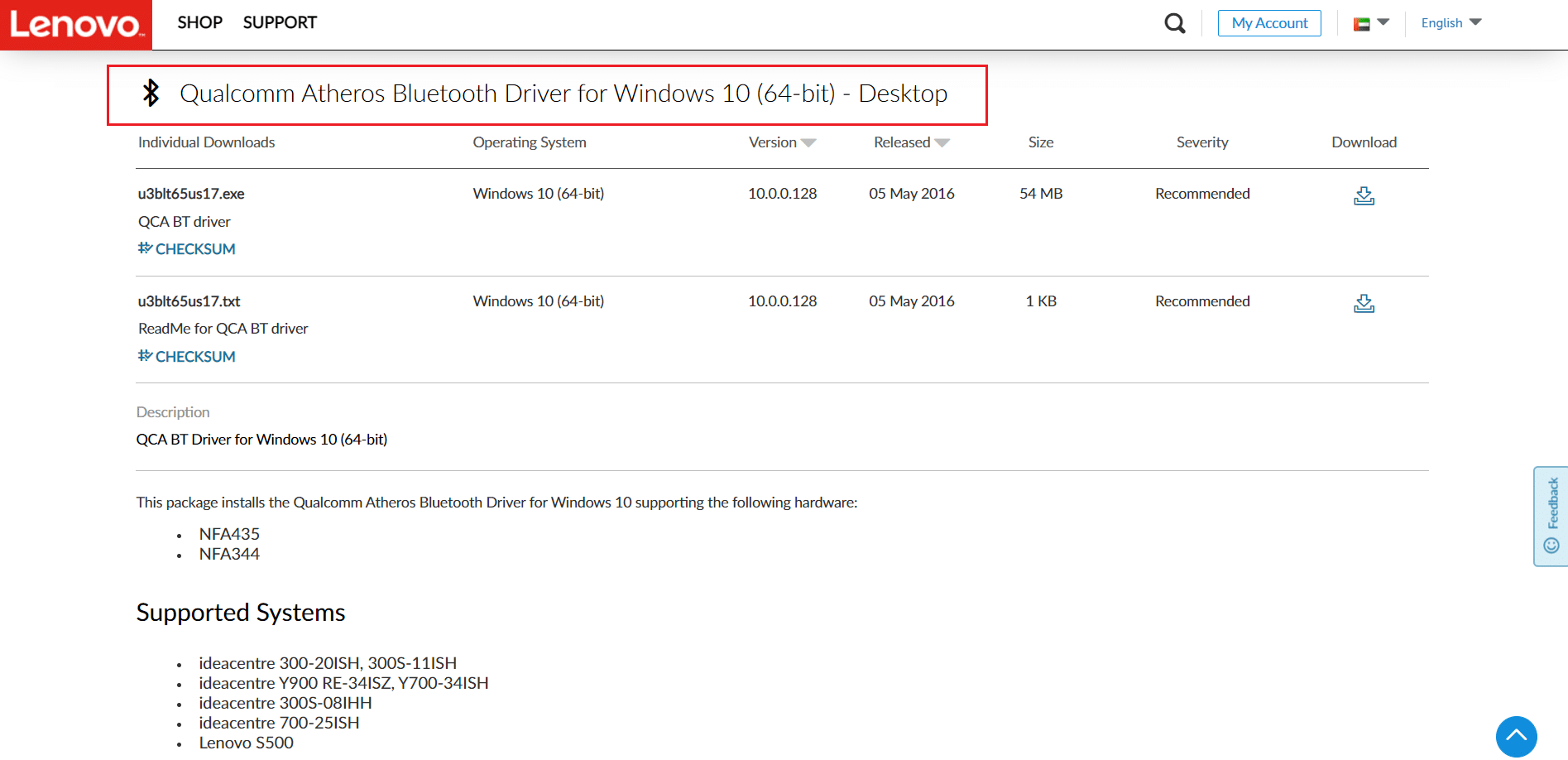
Task: Click 05 May 2016 in the txt row
Action: tap(911, 301)
